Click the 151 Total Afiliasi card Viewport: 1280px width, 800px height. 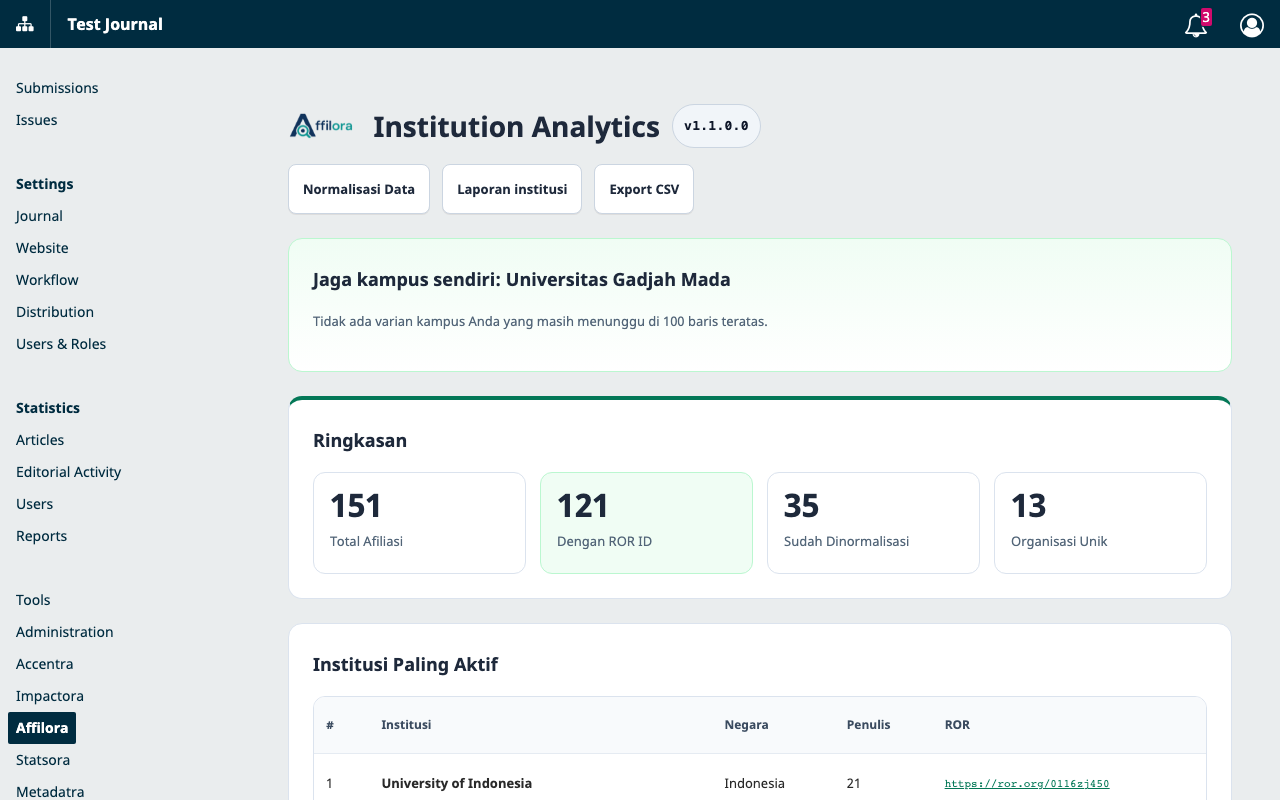click(x=419, y=523)
